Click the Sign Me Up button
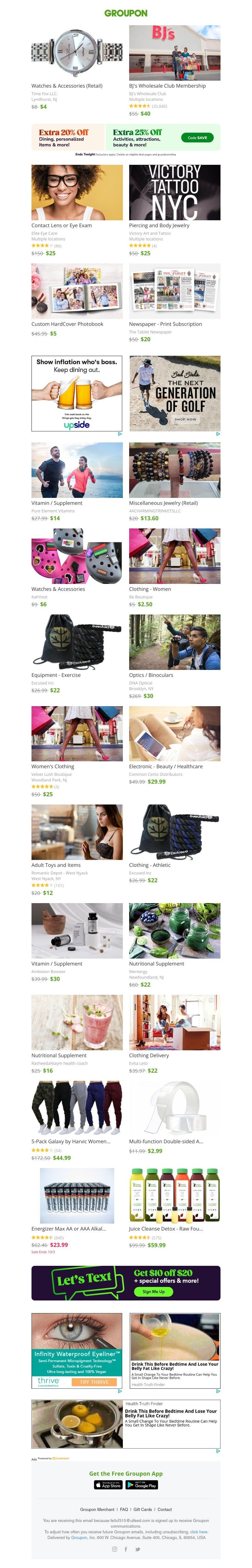 pyautogui.click(x=153, y=1291)
